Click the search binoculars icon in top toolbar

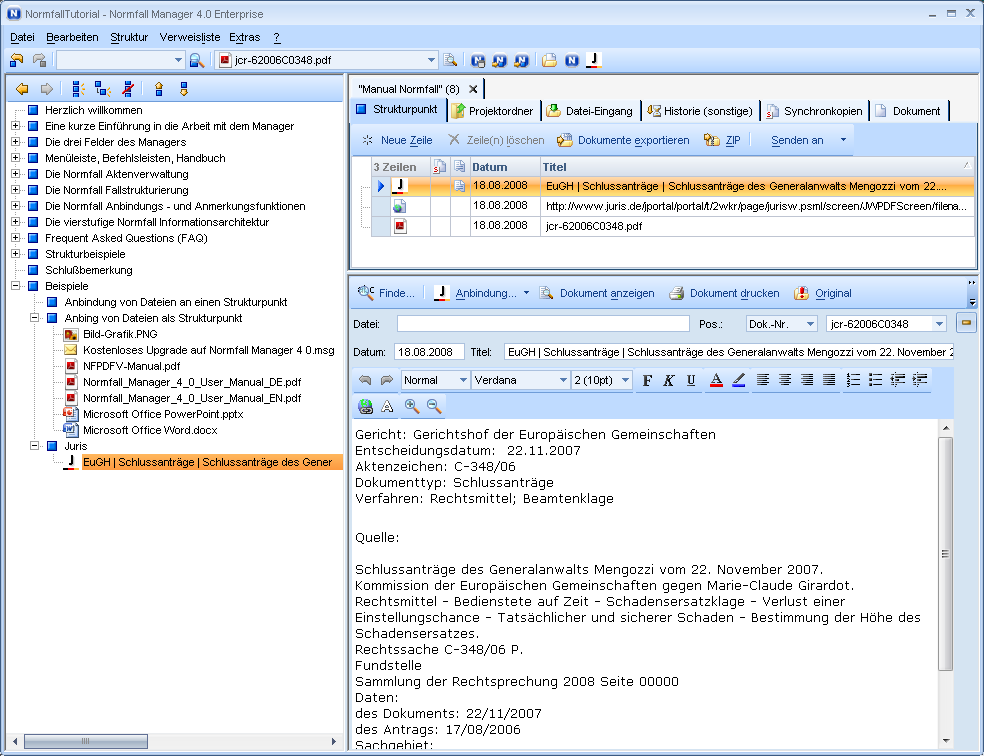tap(197, 60)
